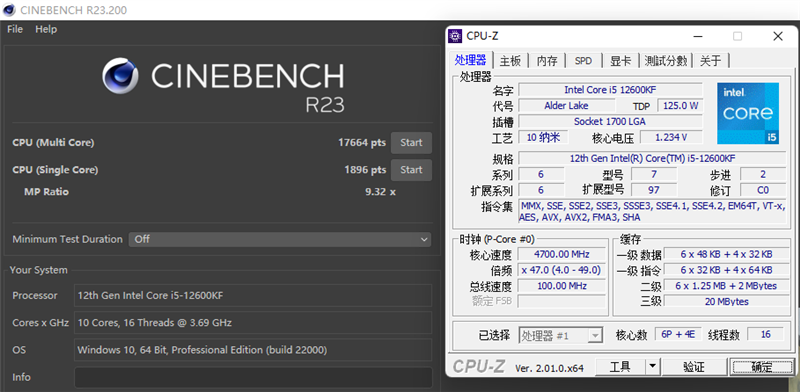Click the Cinebench app icon in title bar
This screenshot has width=800, height=392.
pyautogui.click(x=9, y=10)
